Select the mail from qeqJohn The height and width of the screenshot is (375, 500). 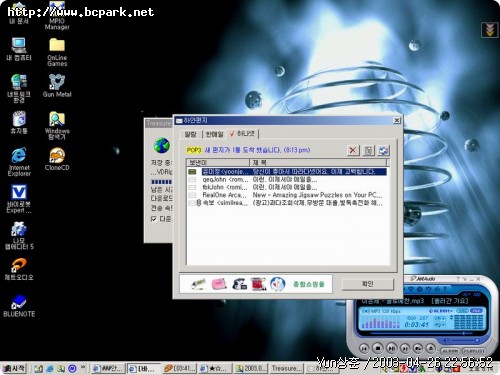click(287, 179)
